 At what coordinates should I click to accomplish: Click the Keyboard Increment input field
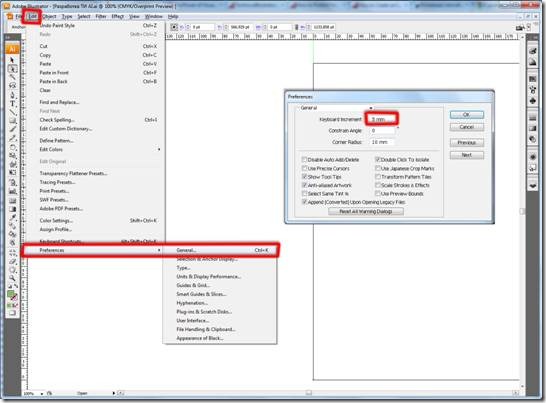[382, 119]
